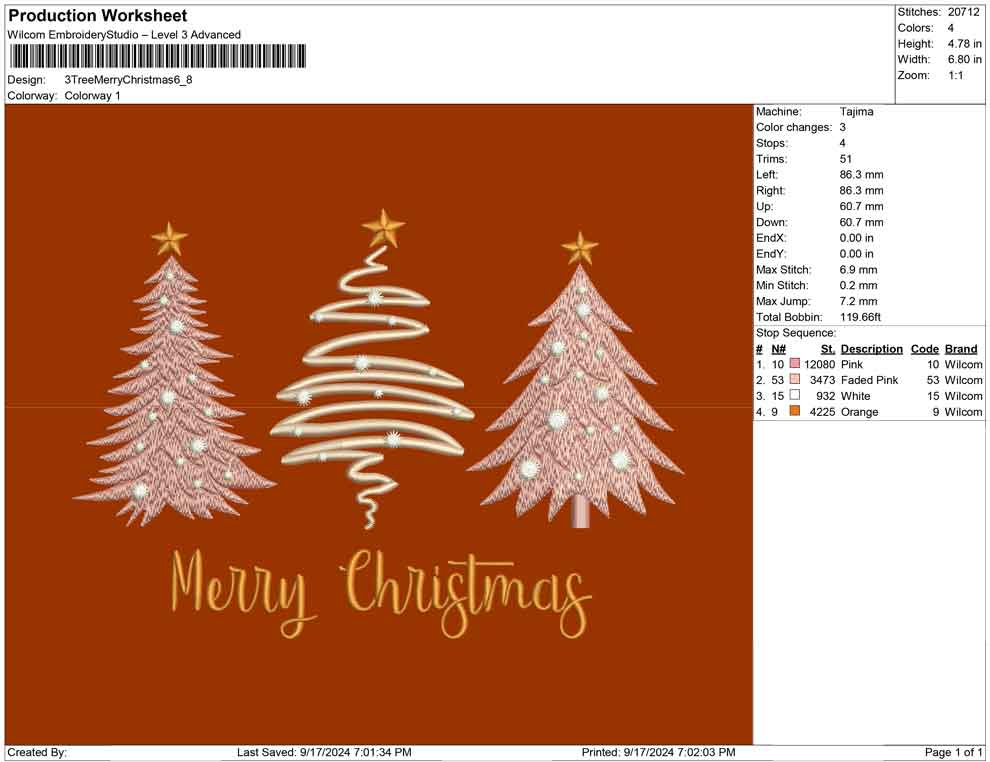Click the Code column header
This screenshot has height=762, width=990.
(x=924, y=349)
